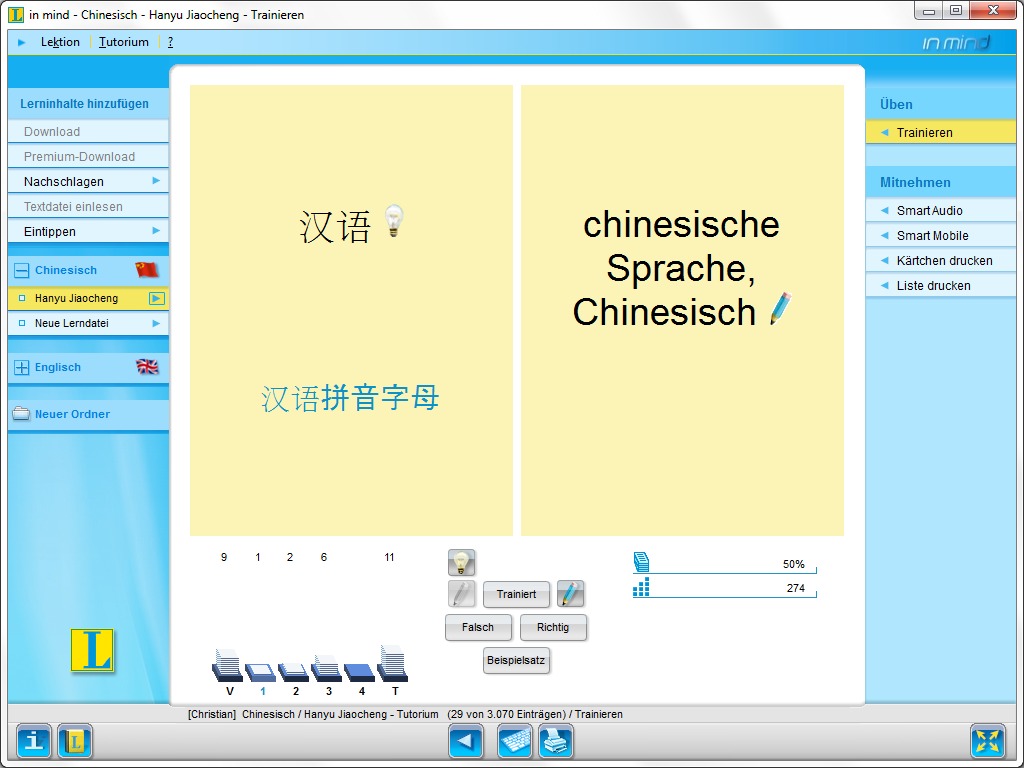Click the count 6 above stack 3
The width and height of the screenshot is (1024, 768).
(x=323, y=557)
